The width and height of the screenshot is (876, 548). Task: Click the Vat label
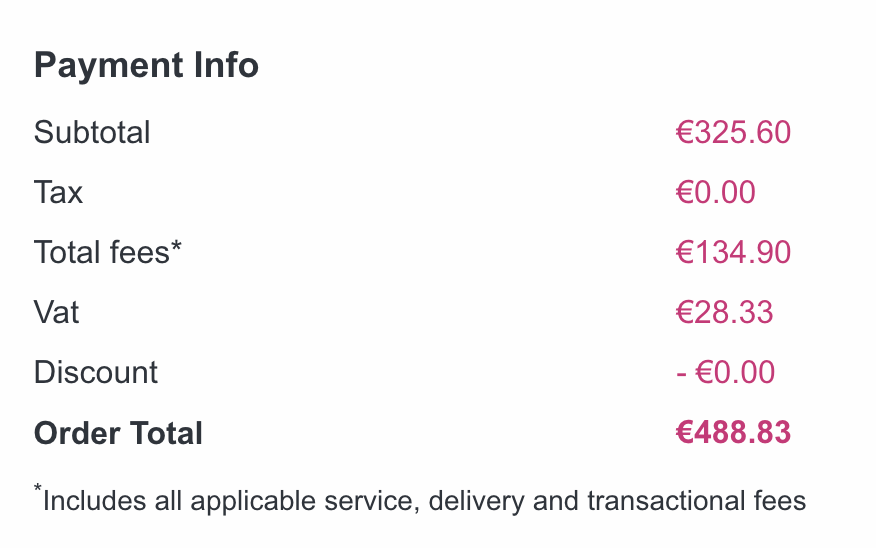point(56,312)
